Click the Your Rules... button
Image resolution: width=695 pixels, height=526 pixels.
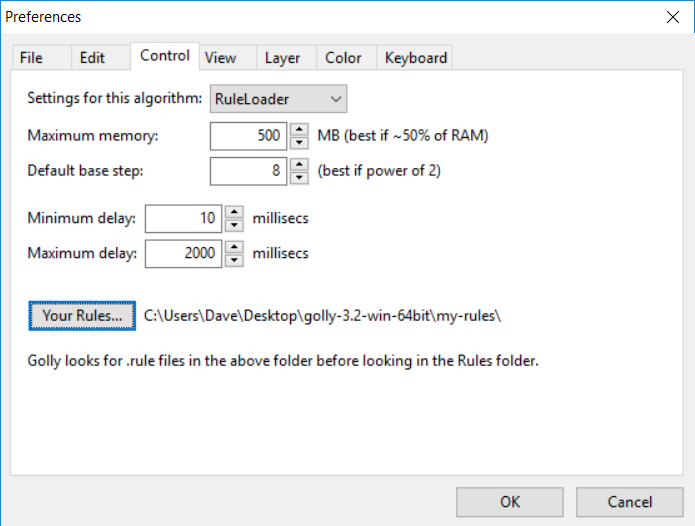82,316
